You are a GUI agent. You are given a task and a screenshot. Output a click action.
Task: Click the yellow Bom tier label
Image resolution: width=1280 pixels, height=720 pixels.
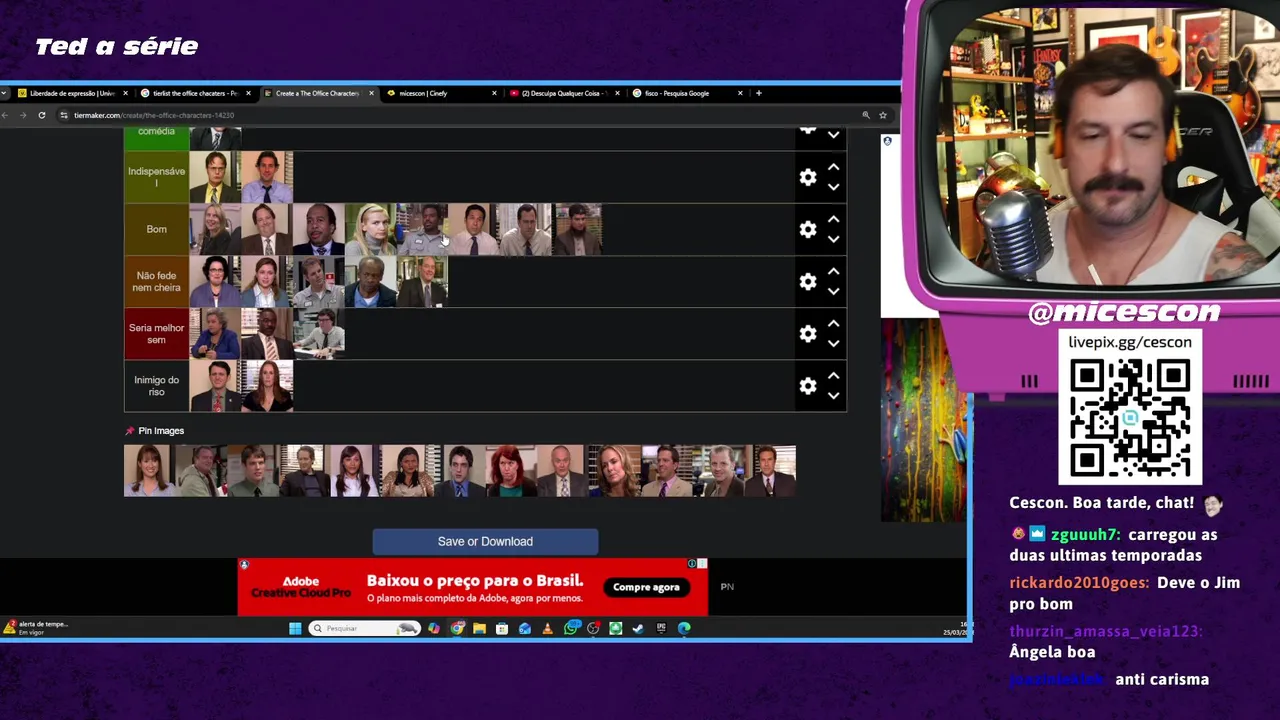(156, 229)
